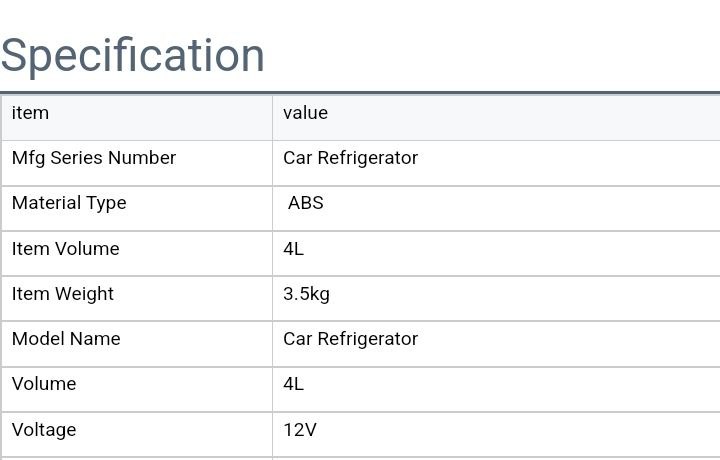Select the Mfg Series Number label
Screen dimensions: 720x460
click(93, 158)
